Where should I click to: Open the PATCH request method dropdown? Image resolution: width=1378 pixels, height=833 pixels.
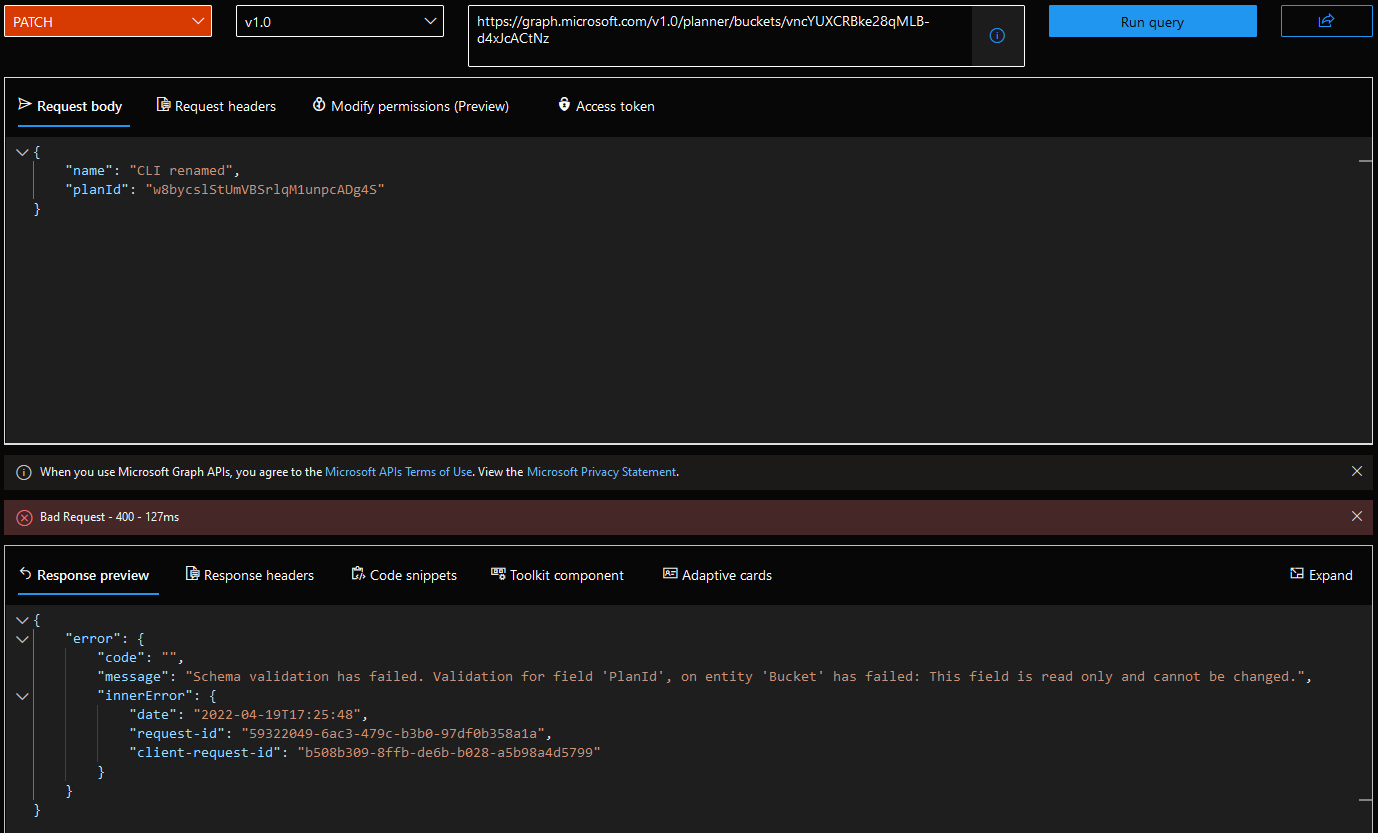(x=107, y=20)
